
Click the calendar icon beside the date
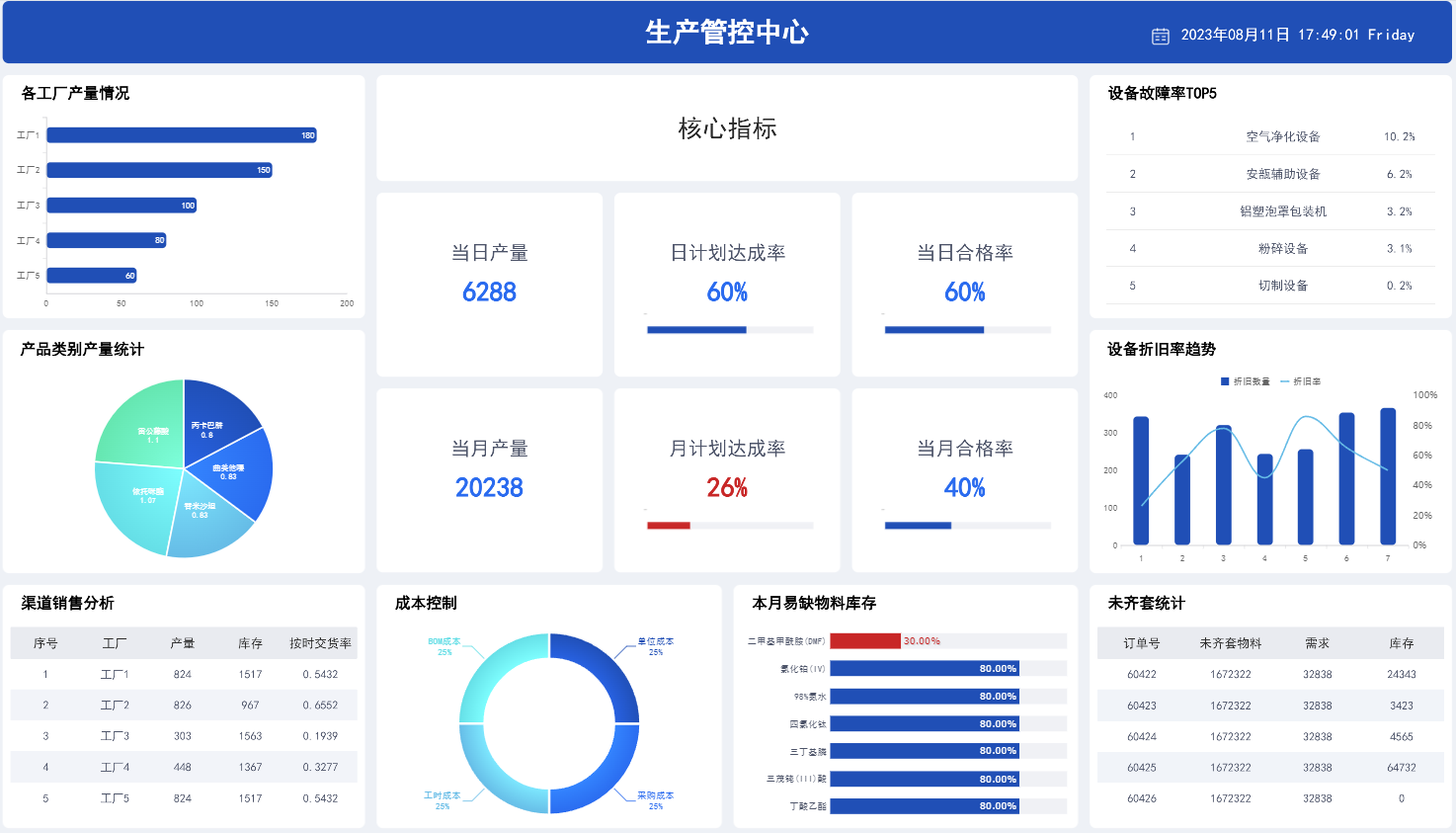coord(1161,36)
